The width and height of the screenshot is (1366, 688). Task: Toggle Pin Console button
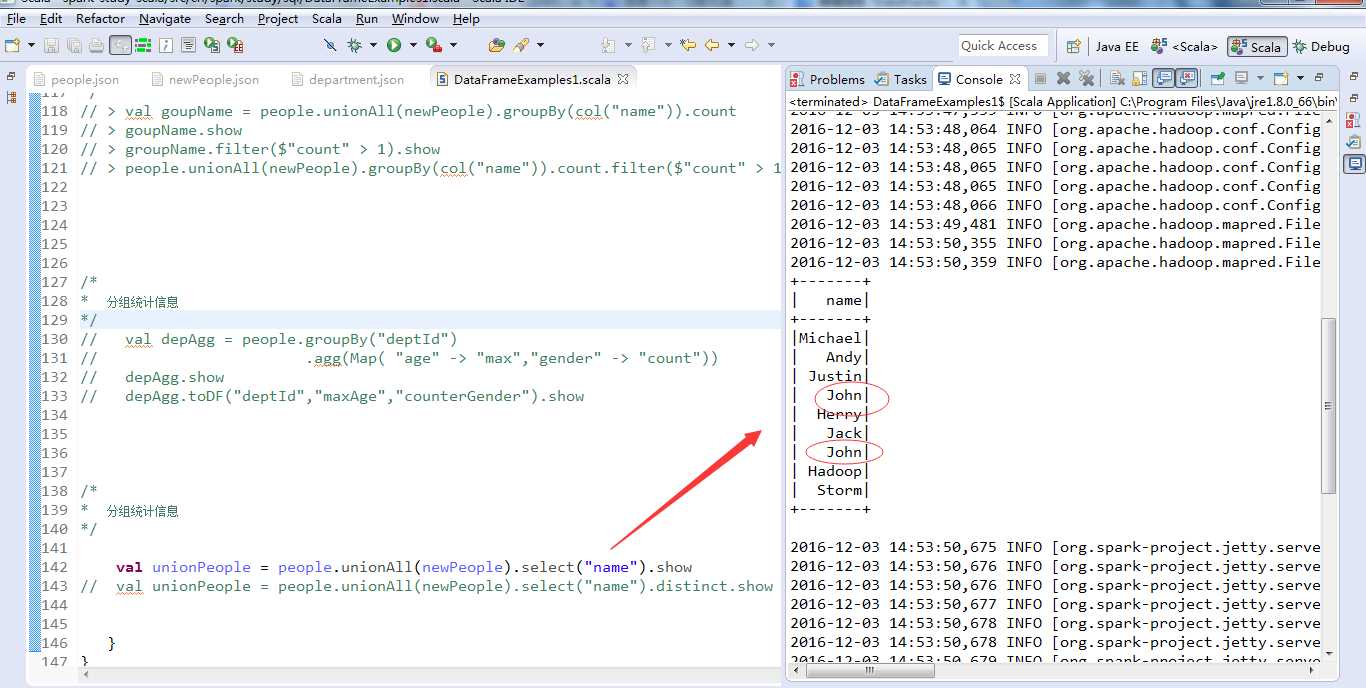click(x=1217, y=78)
